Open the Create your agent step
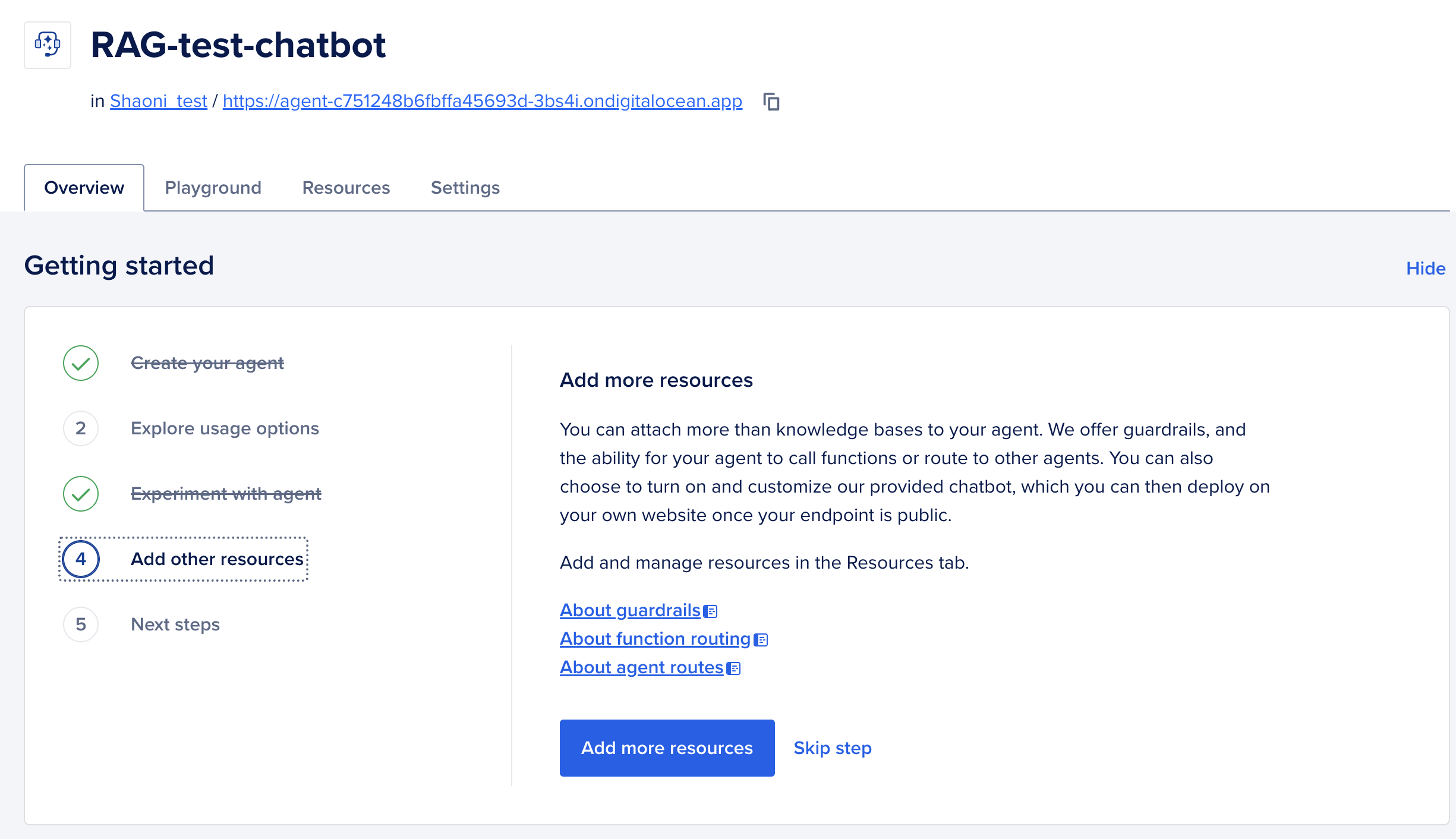1456x839 pixels. pos(207,363)
